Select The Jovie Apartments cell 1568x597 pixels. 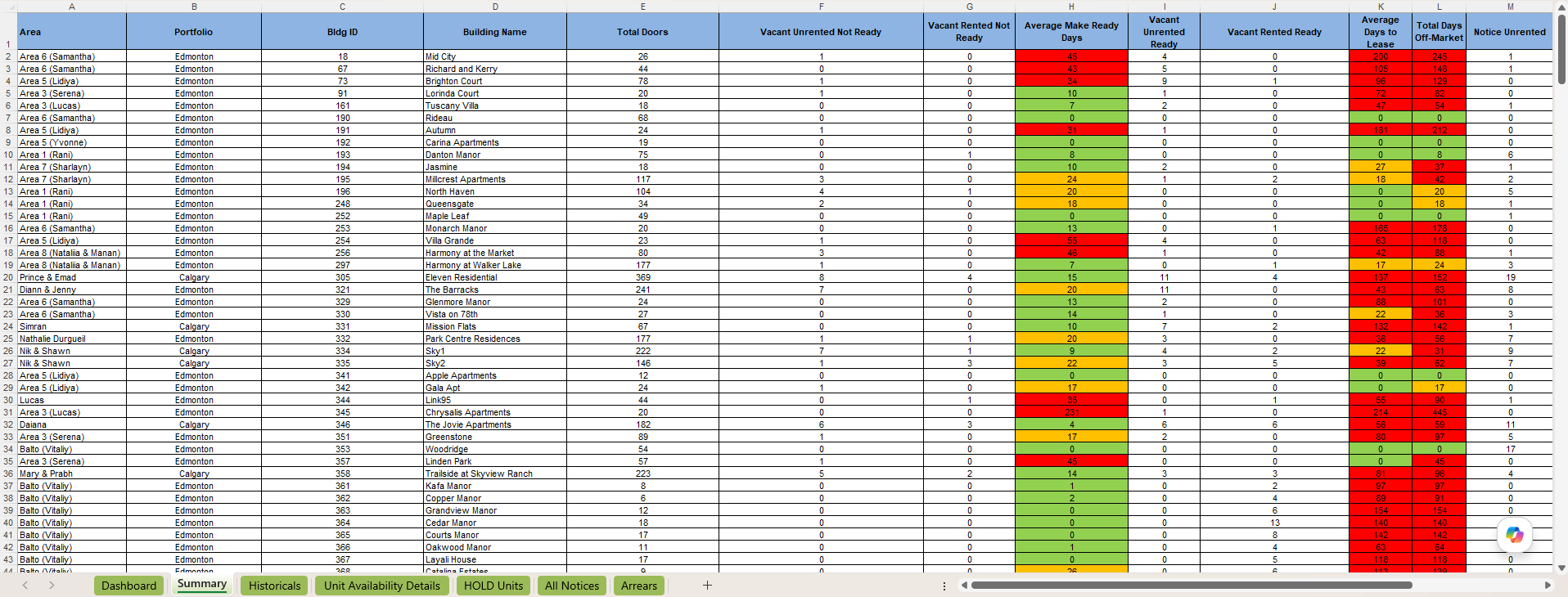click(495, 424)
